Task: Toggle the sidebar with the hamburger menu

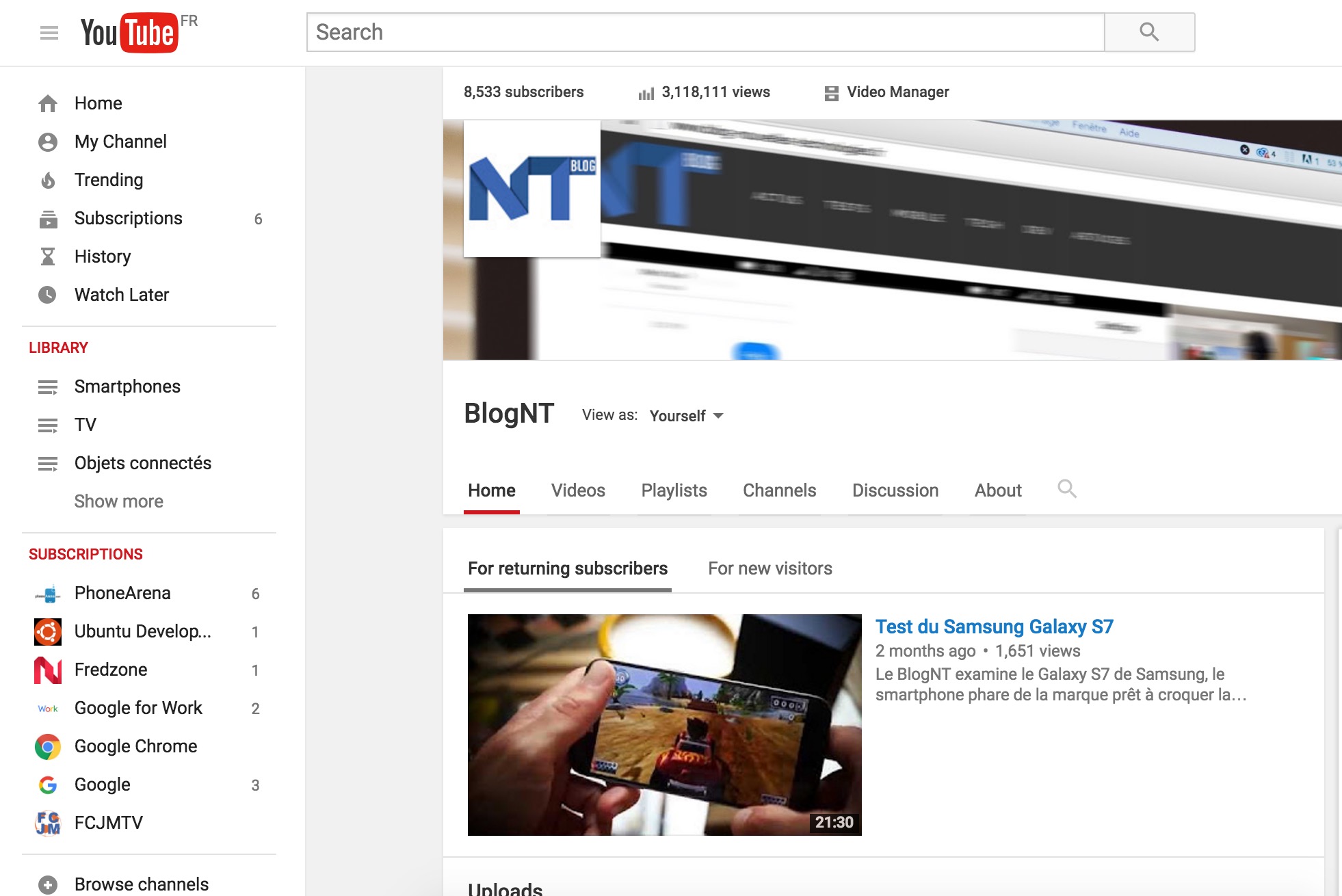Action: (49, 31)
